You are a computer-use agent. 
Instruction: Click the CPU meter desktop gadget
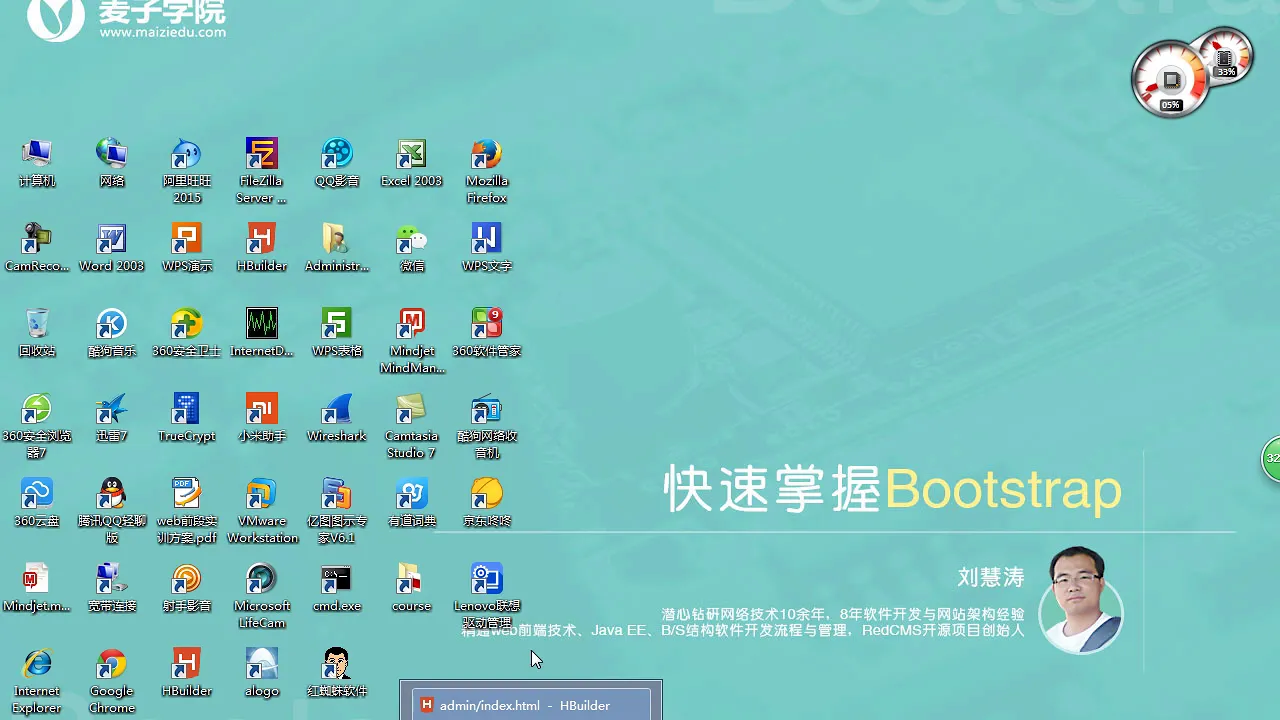point(1171,80)
